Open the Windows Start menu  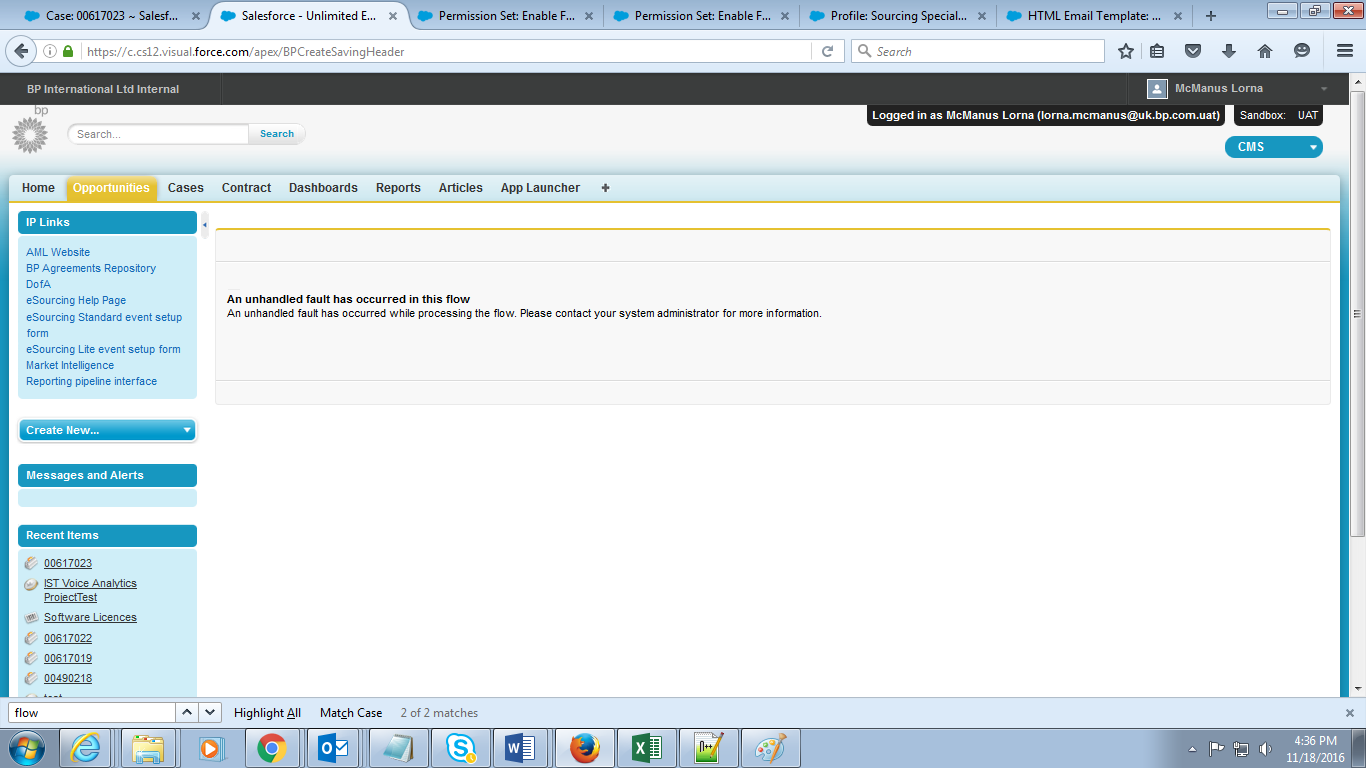click(26, 748)
